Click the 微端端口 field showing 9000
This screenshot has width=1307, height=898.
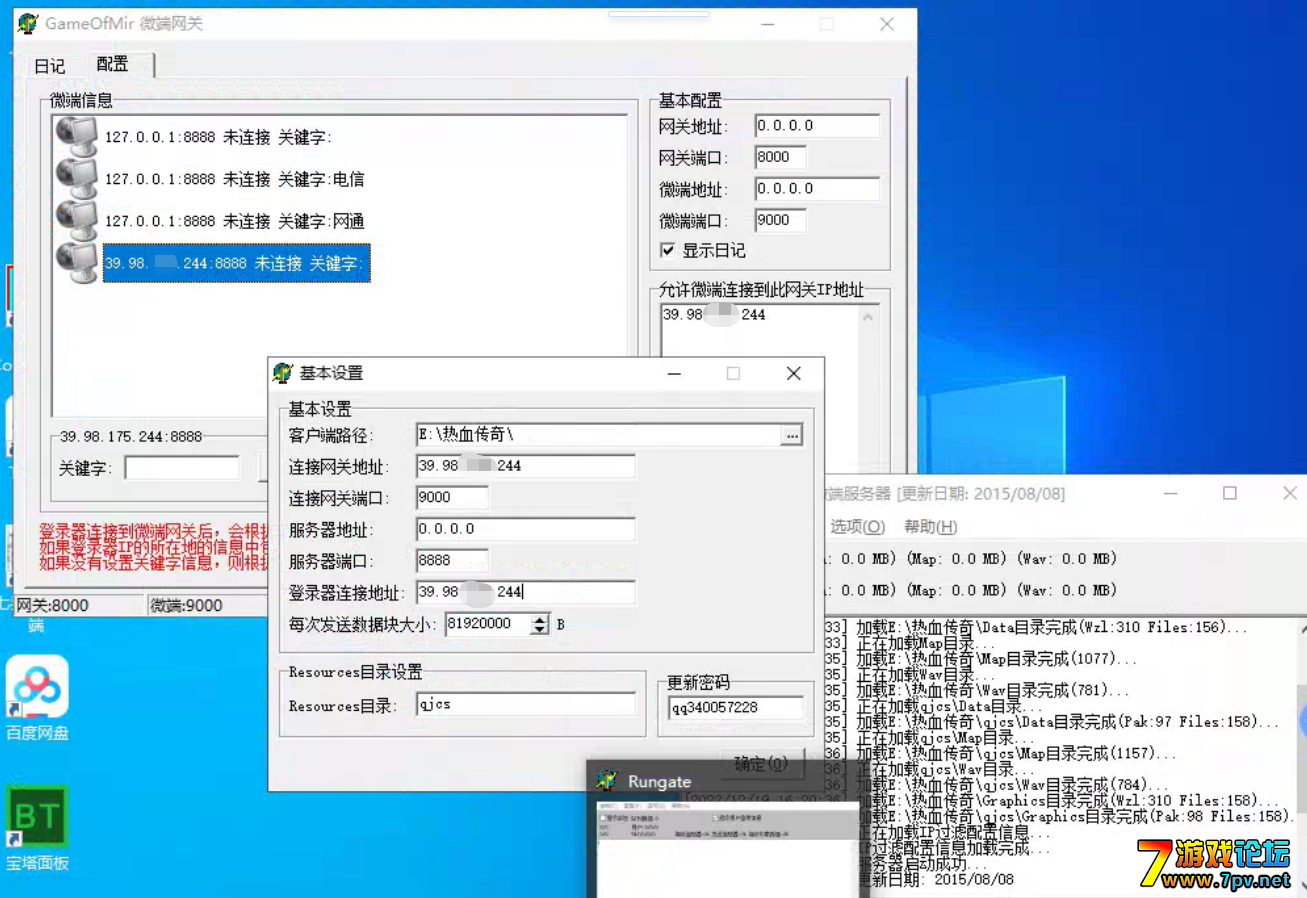780,220
